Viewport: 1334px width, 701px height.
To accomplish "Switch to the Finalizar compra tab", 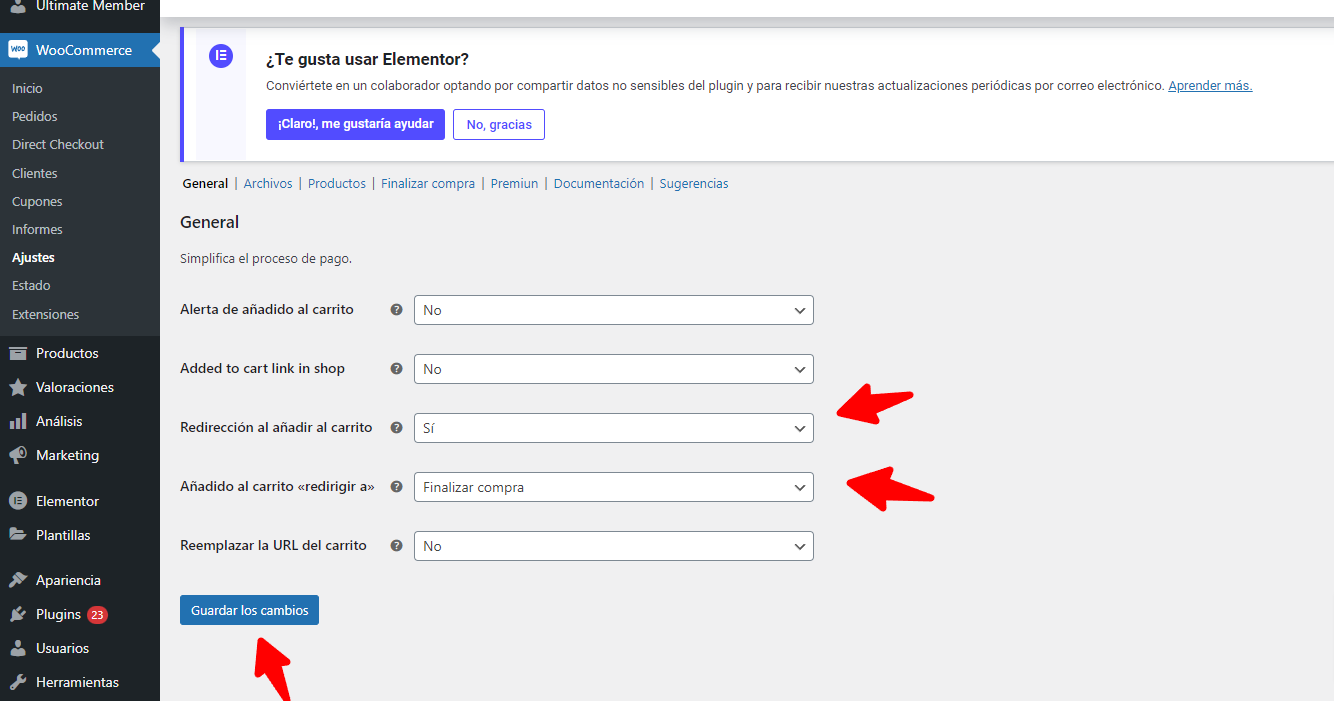I will coord(428,184).
